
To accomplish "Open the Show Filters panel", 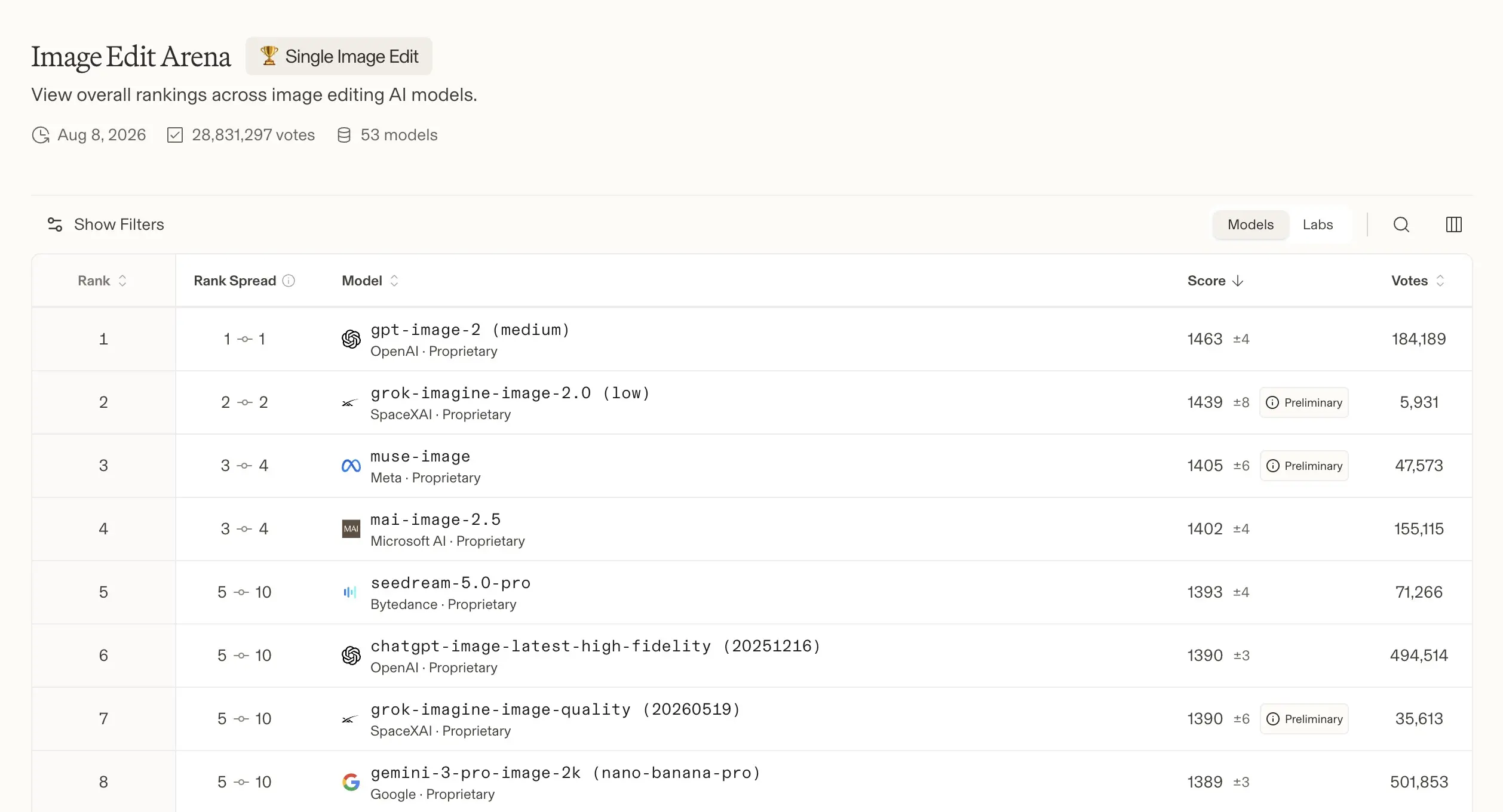I will [106, 224].
